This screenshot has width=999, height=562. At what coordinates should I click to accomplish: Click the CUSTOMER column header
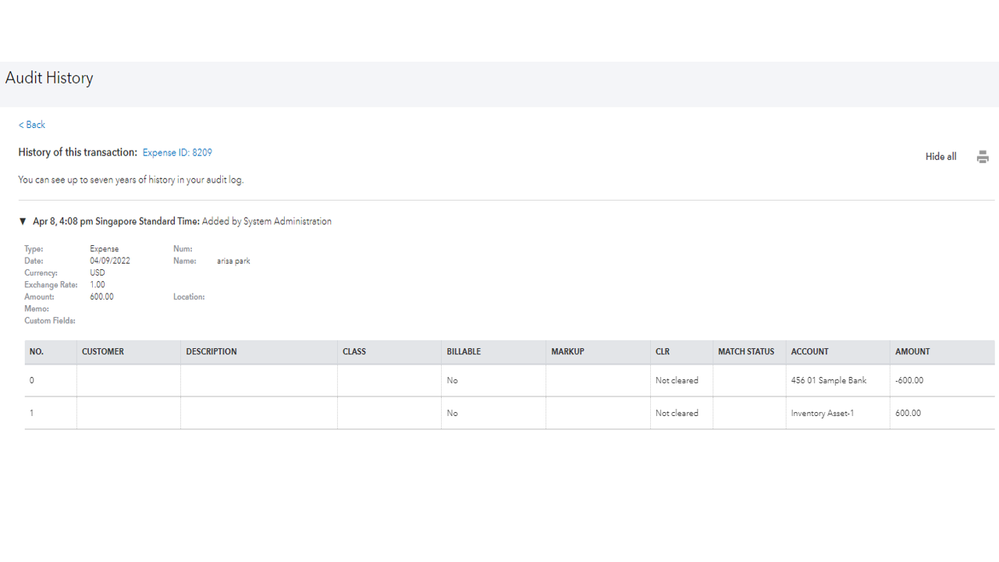103,352
